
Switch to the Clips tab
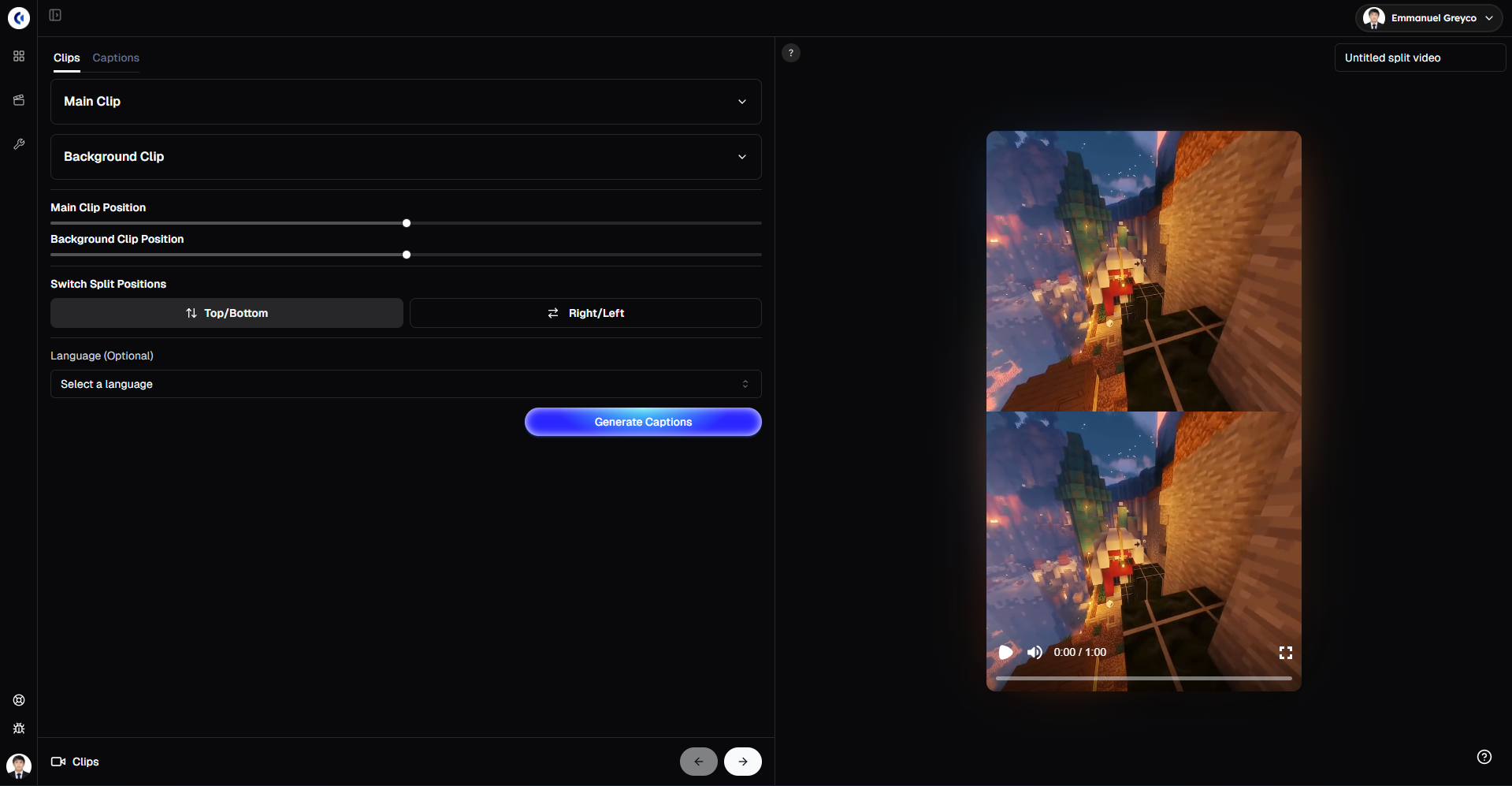pyautogui.click(x=67, y=58)
